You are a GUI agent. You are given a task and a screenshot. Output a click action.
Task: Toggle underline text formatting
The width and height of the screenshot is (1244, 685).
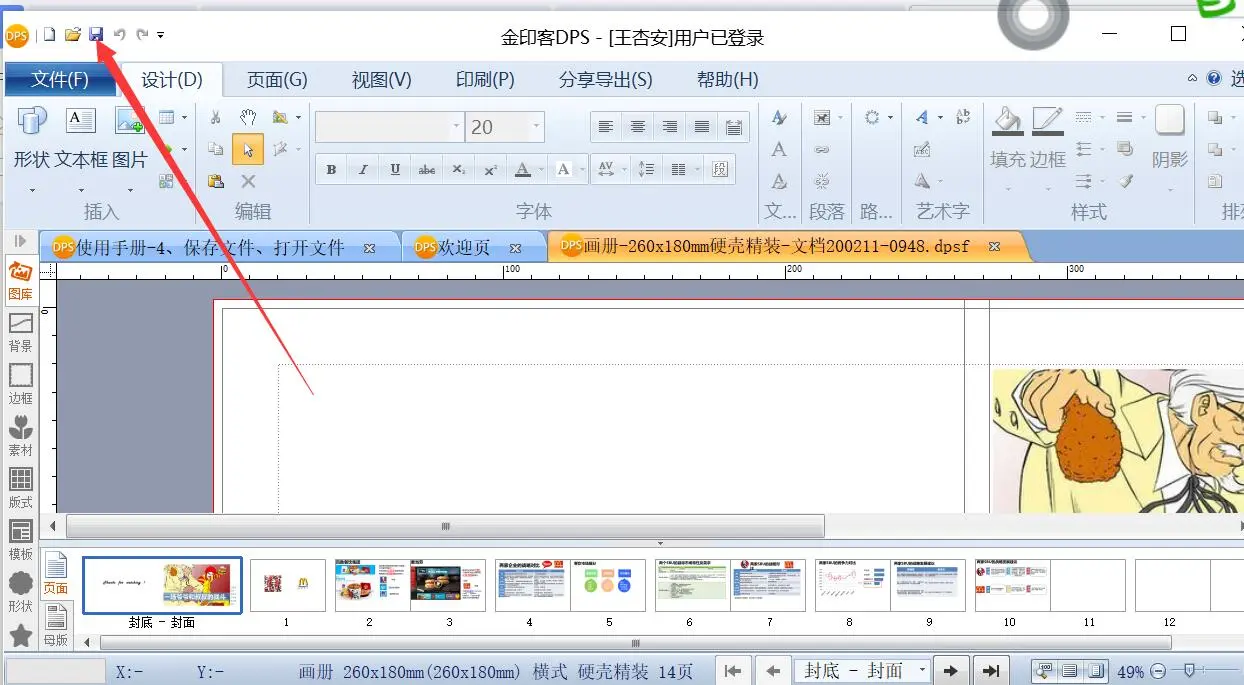[x=395, y=170]
